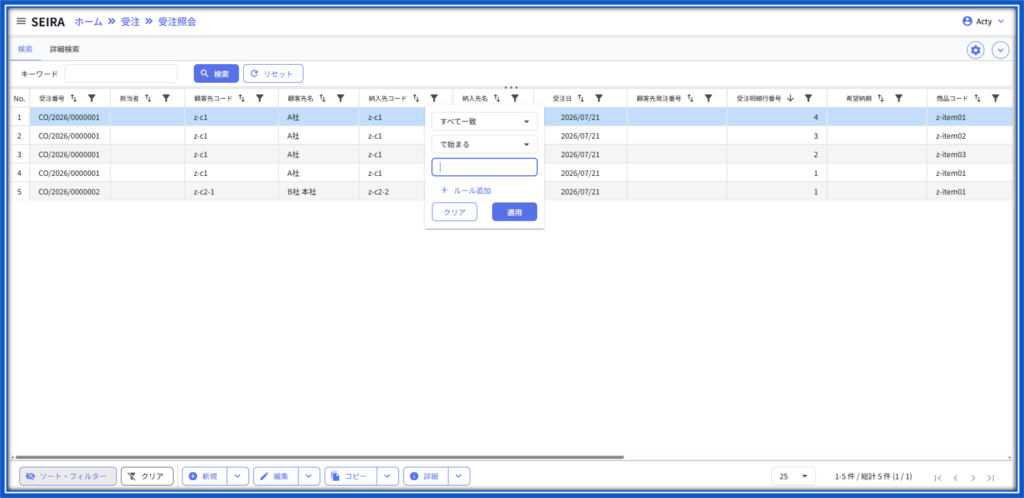Click the 納入先コード filter funnel icon

pos(434,98)
